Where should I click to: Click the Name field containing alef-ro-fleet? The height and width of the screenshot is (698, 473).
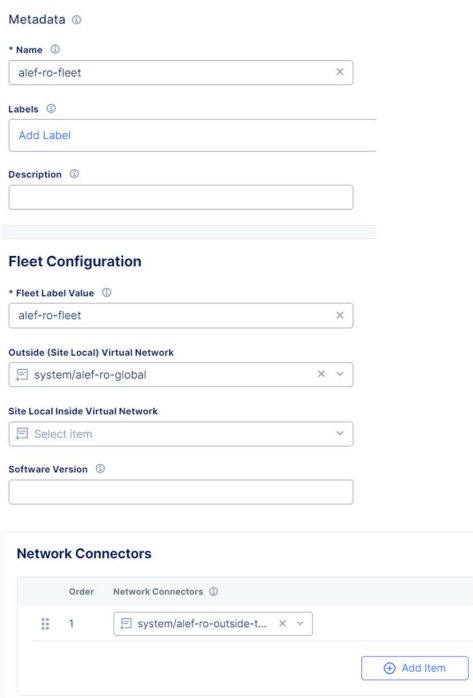181,73
